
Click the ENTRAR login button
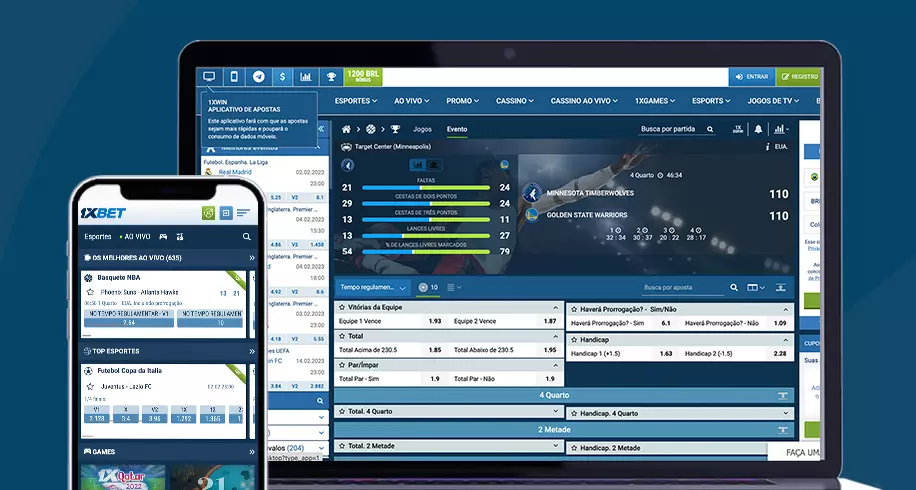click(752, 77)
